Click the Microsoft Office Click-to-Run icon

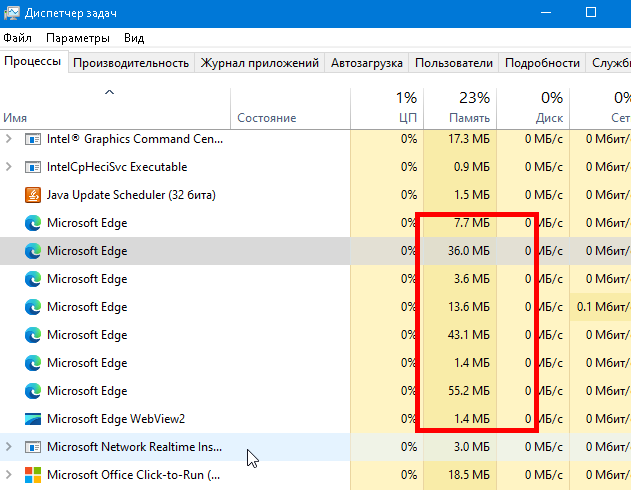32,475
